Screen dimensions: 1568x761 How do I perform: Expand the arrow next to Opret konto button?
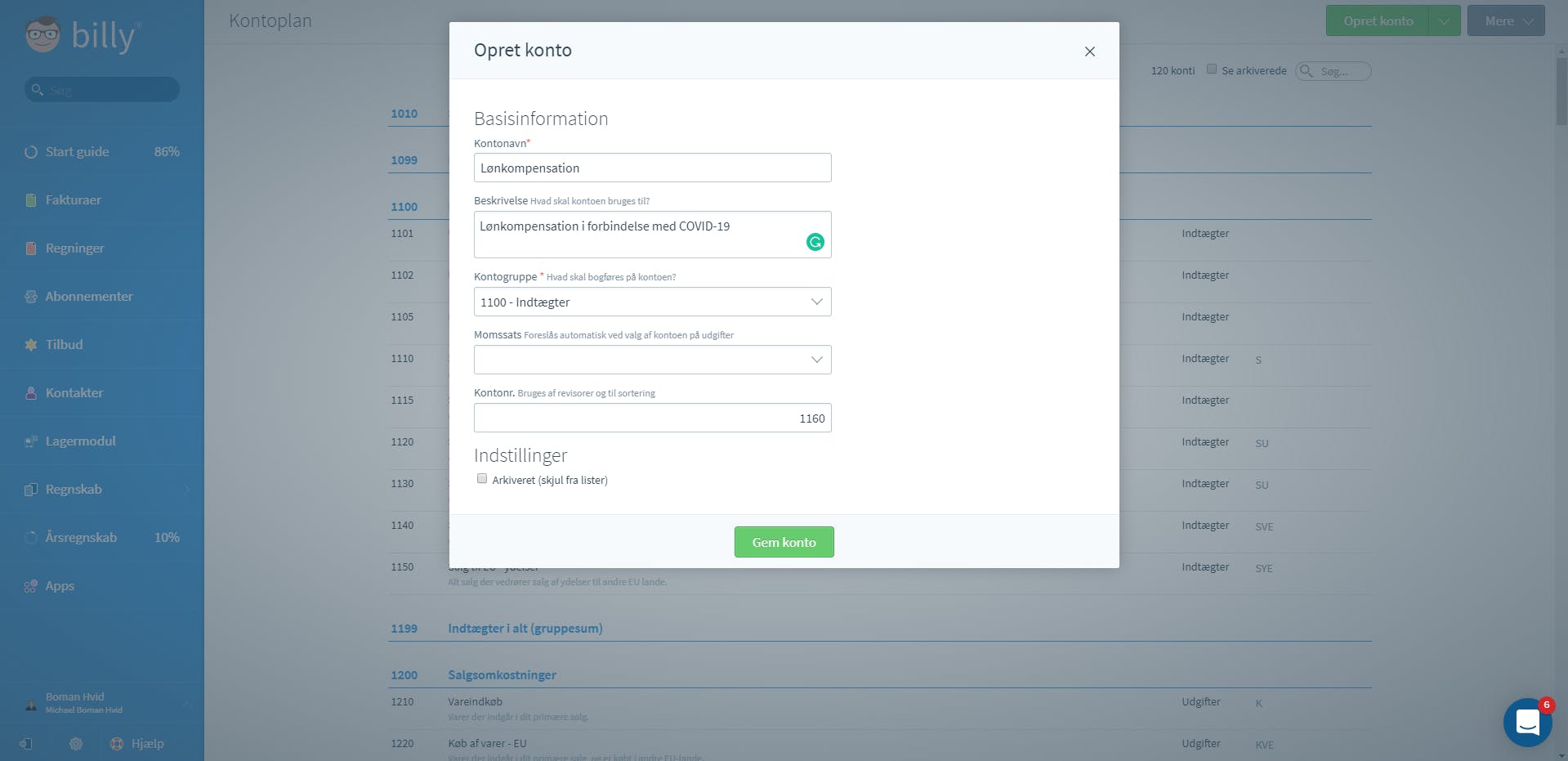coord(1444,21)
